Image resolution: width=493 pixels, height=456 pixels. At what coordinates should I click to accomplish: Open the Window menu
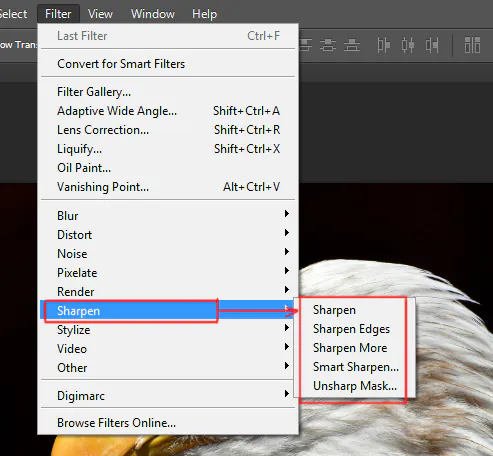tap(153, 14)
